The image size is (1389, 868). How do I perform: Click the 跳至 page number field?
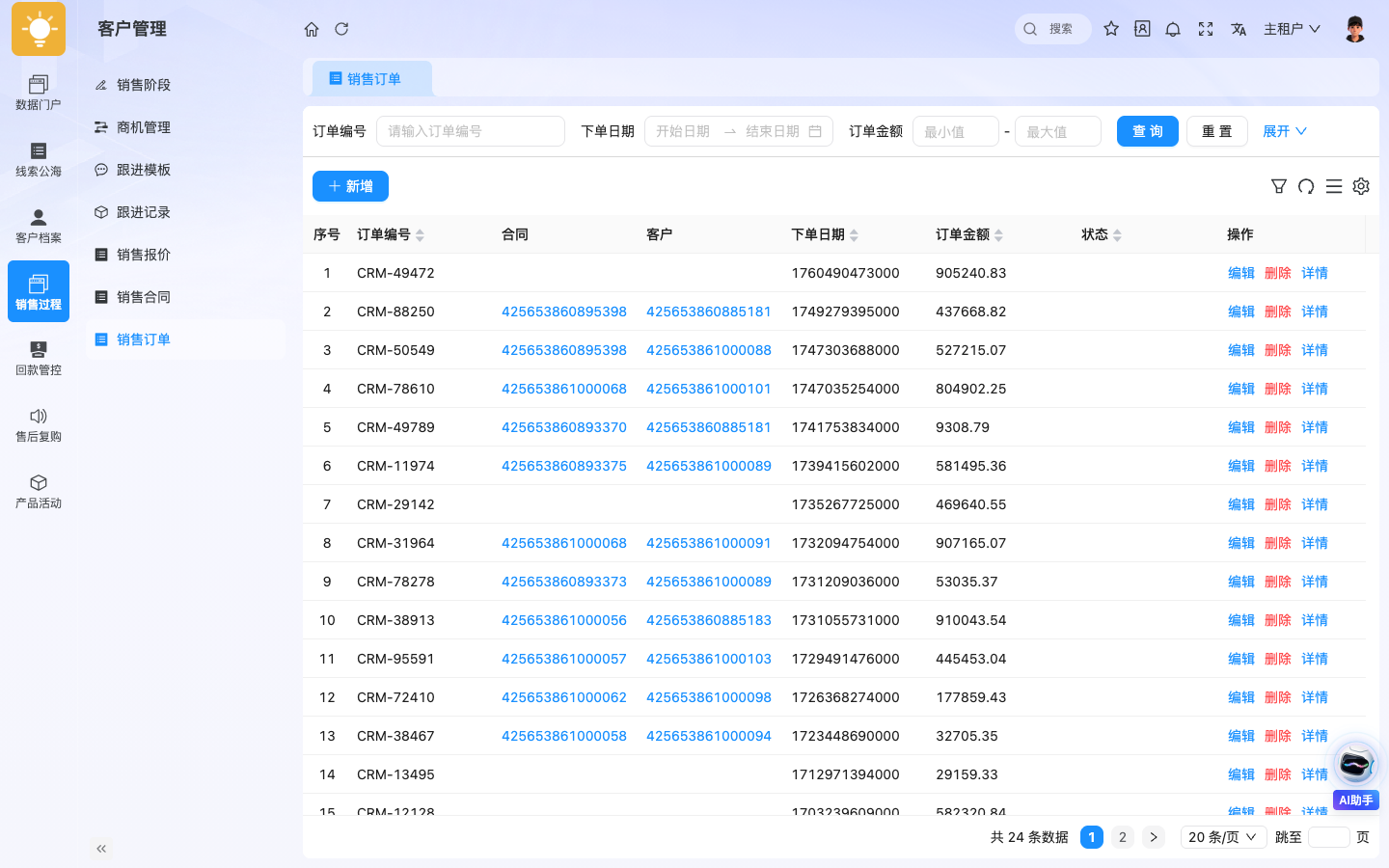coord(1329,837)
